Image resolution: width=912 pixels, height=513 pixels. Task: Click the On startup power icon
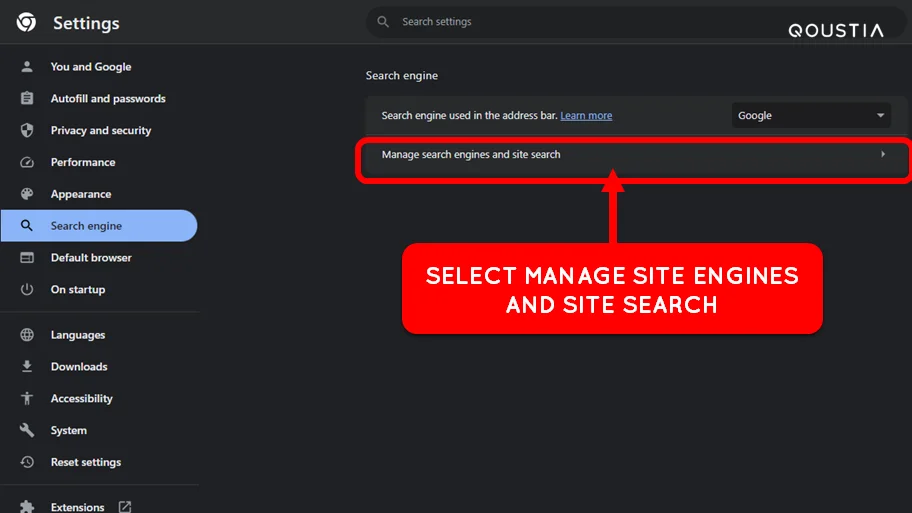click(x=27, y=289)
